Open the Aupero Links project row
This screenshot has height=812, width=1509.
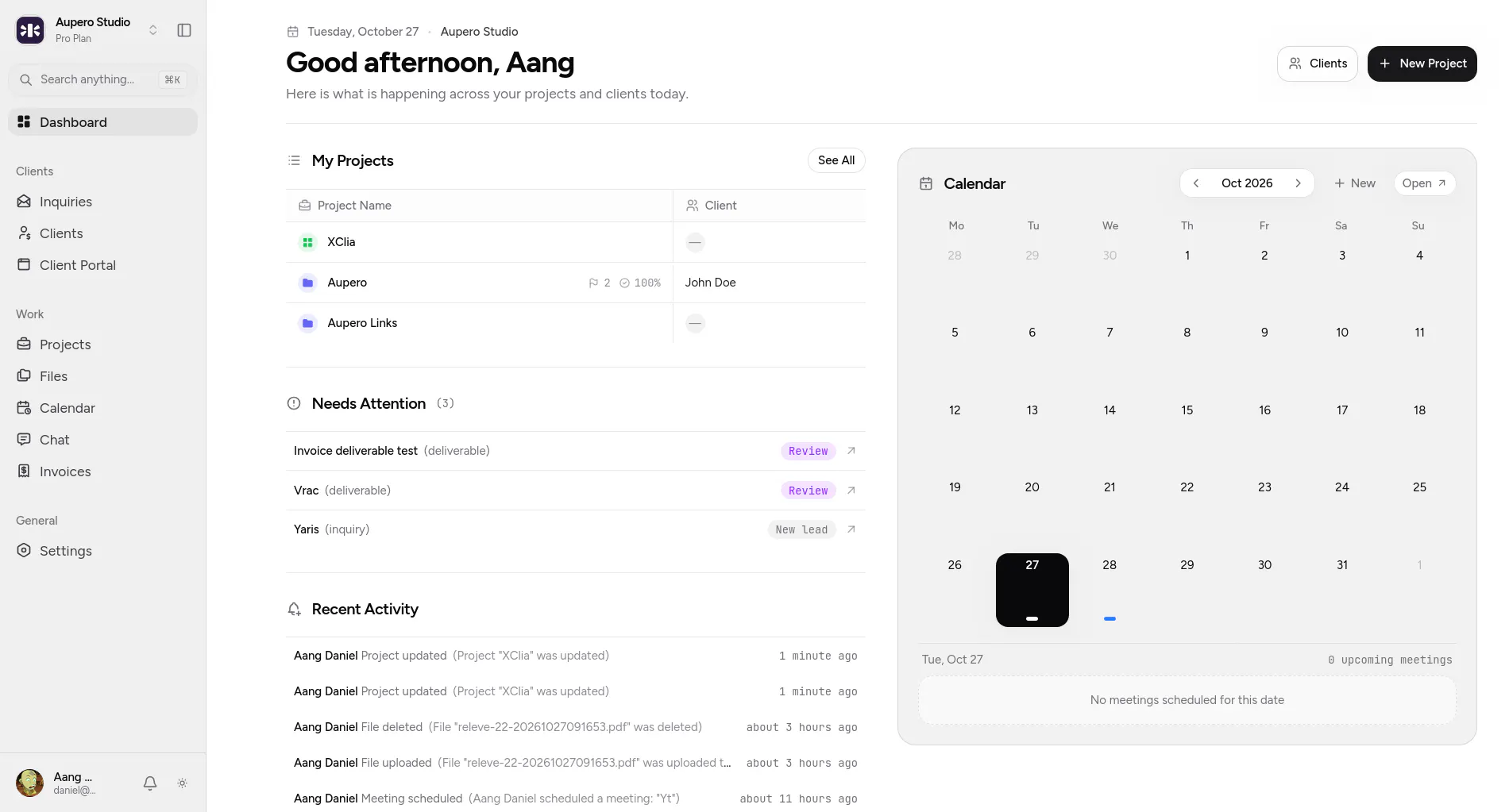pyautogui.click(x=576, y=323)
